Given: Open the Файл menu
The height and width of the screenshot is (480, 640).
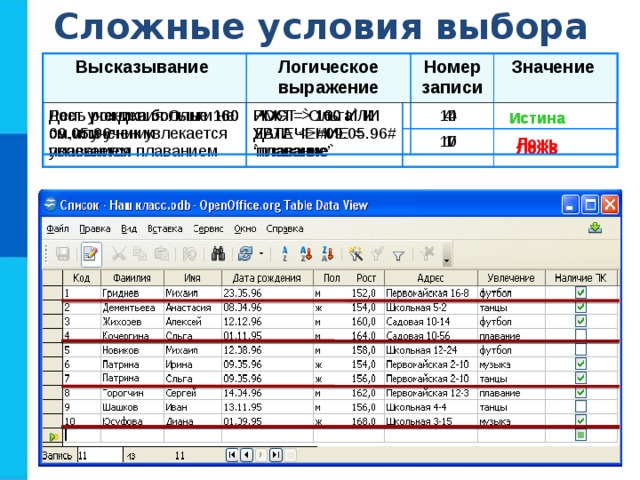Looking at the screenshot, I should coord(57,229).
